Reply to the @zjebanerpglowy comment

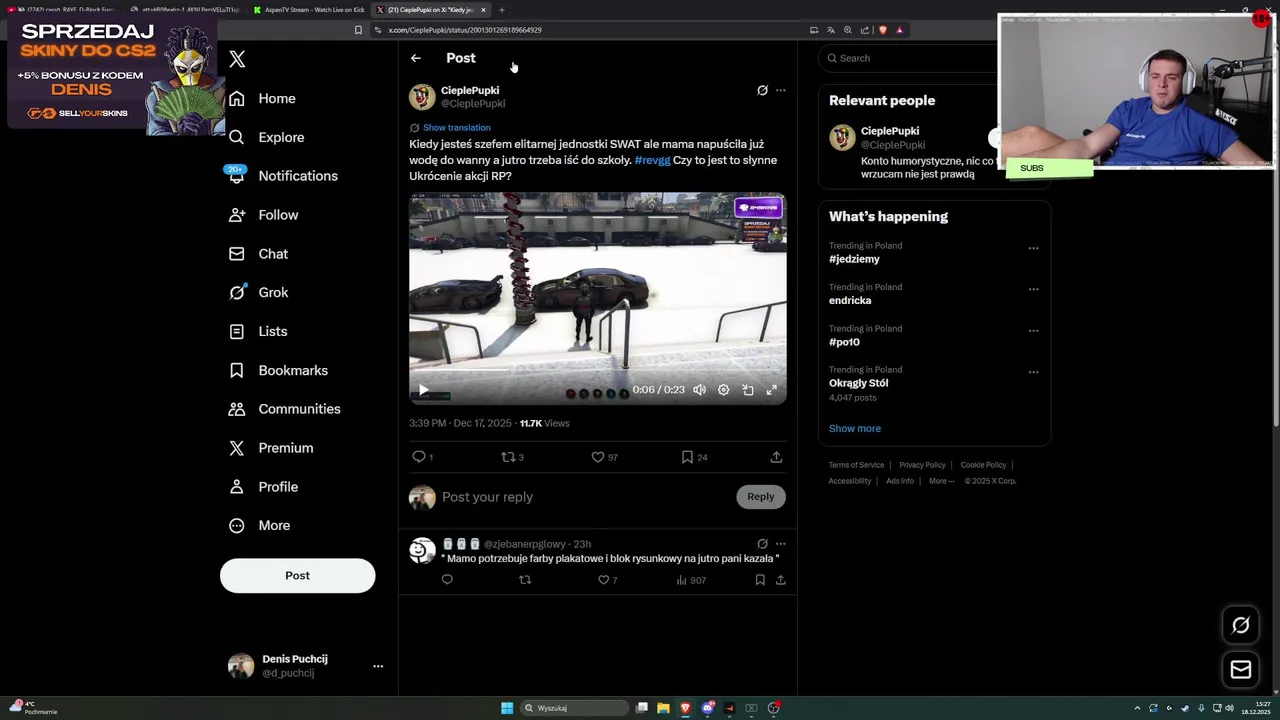pyautogui.click(x=447, y=580)
